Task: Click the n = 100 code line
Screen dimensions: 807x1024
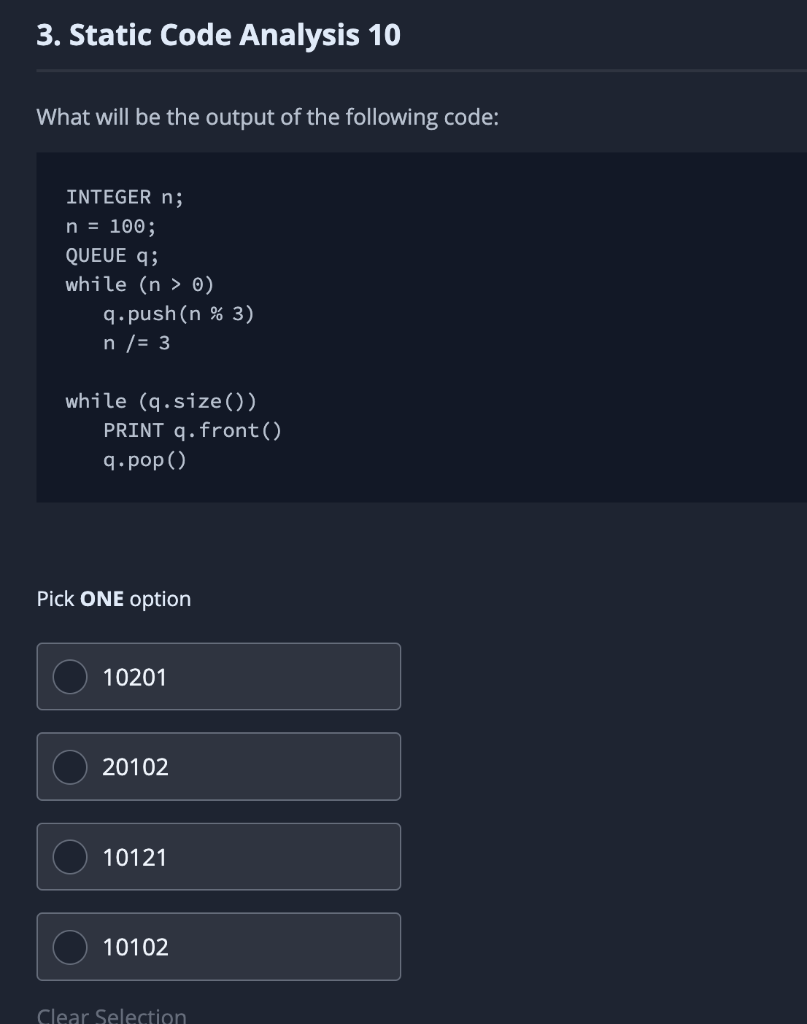Action: 108,226
